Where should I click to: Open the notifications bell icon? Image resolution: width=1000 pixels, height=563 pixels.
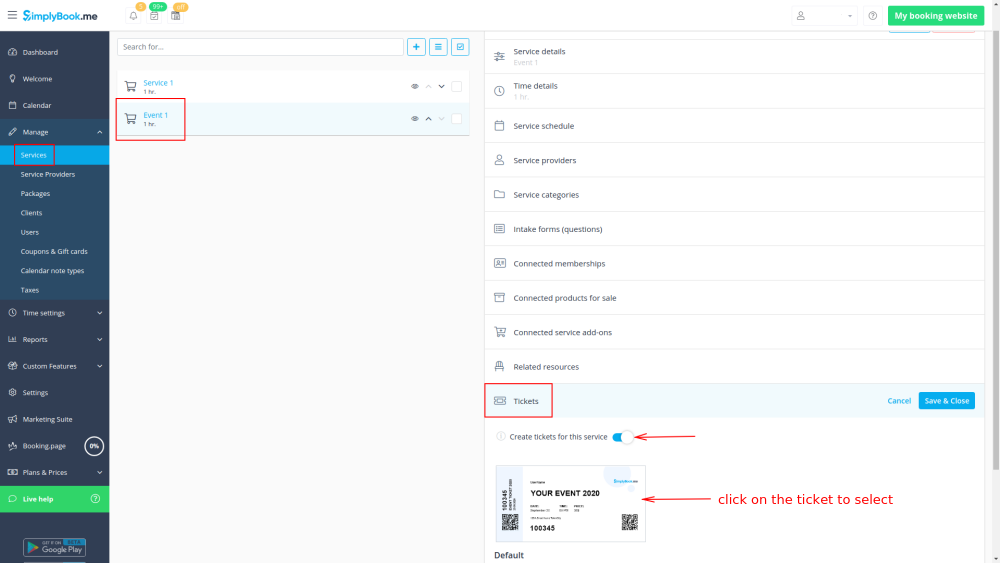[134, 16]
